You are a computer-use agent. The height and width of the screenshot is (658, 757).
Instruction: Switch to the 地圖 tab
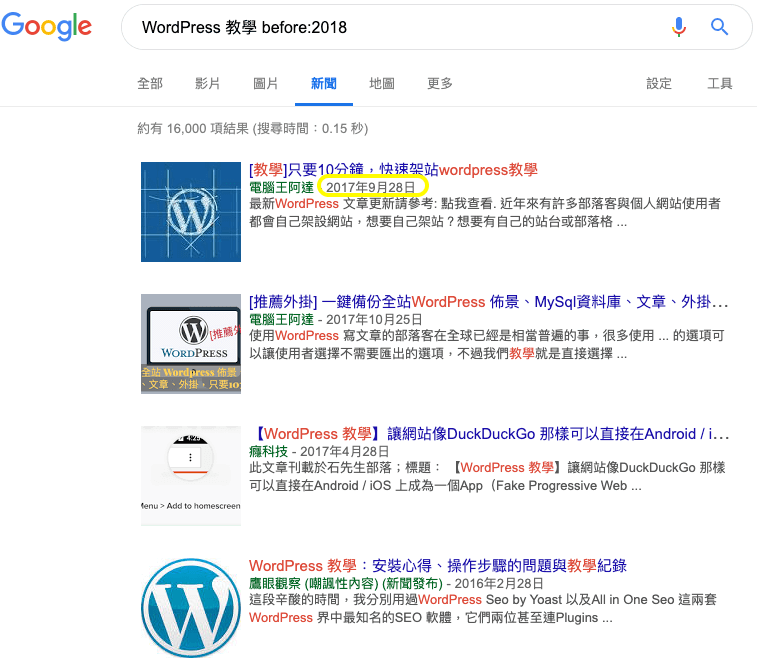tap(382, 84)
